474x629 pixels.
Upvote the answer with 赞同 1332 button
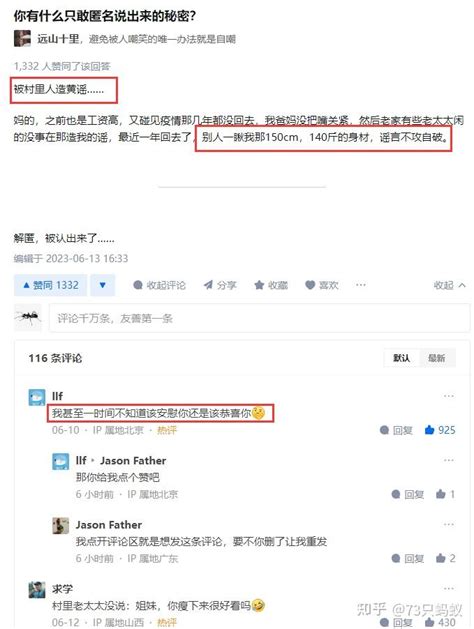(51, 285)
